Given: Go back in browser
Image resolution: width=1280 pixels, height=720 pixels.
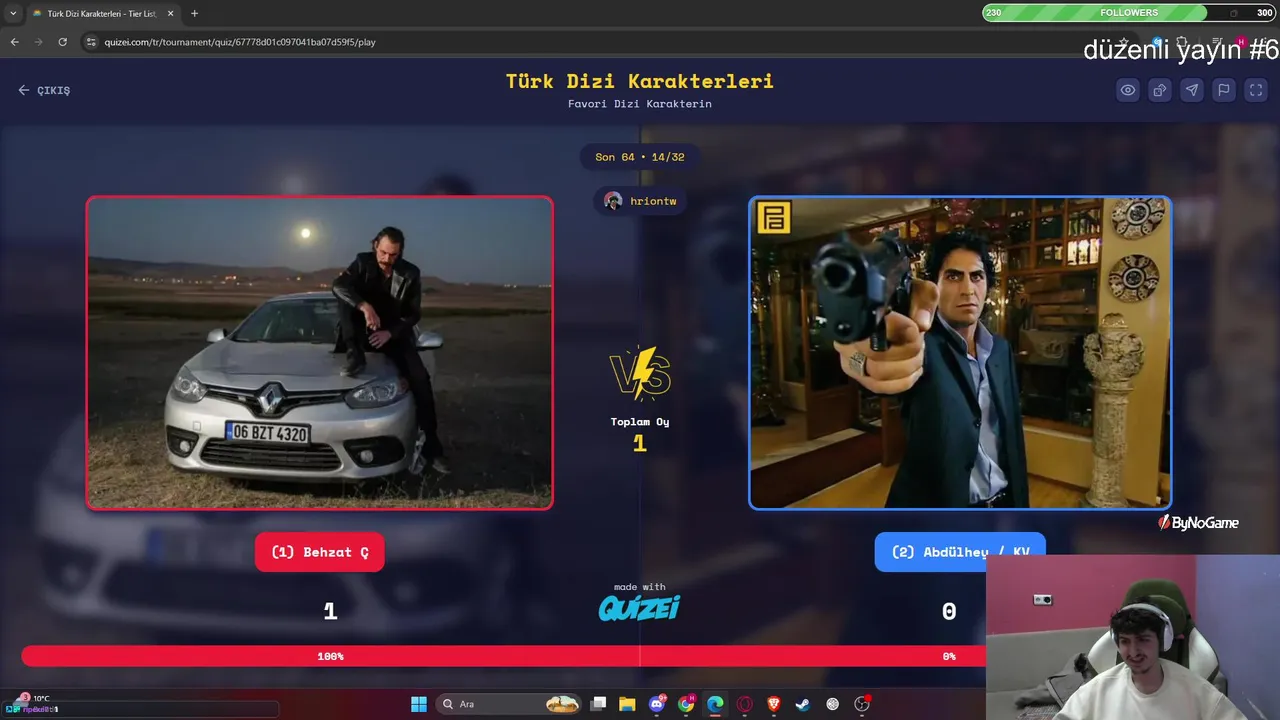Looking at the screenshot, I should tap(14, 42).
